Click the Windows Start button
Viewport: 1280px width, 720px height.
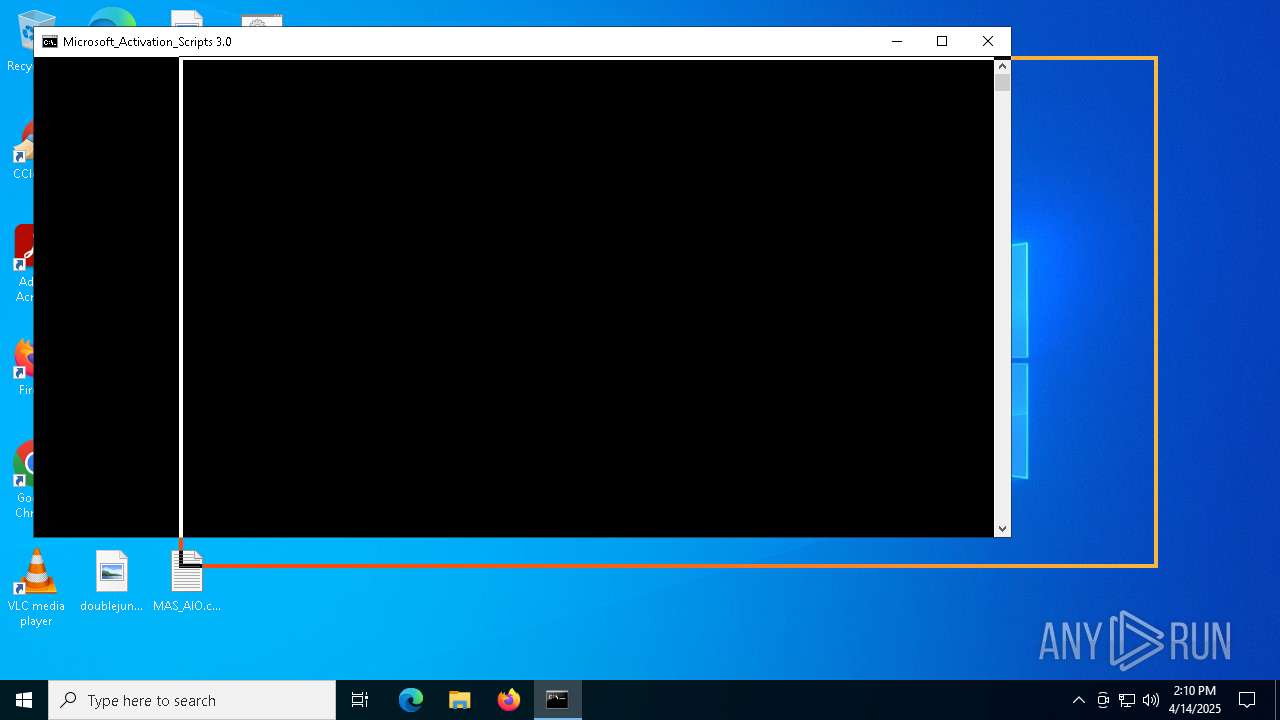pos(24,700)
